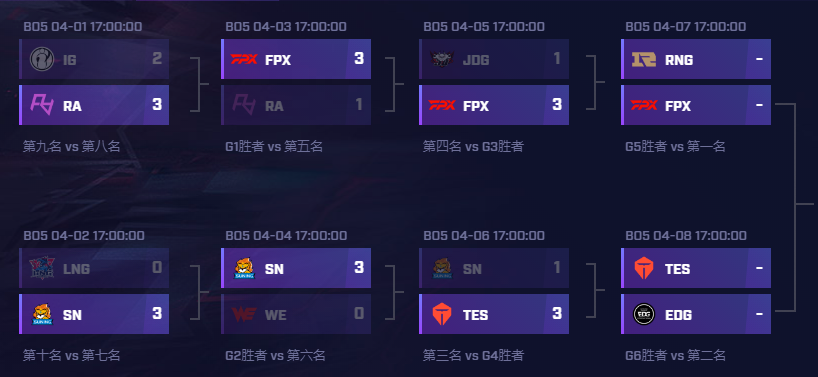Screen dimensions: 818x377
Task: Click the FPX score 3 in the 04-05 match
Action: pyautogui.click(x=557, y=105)
